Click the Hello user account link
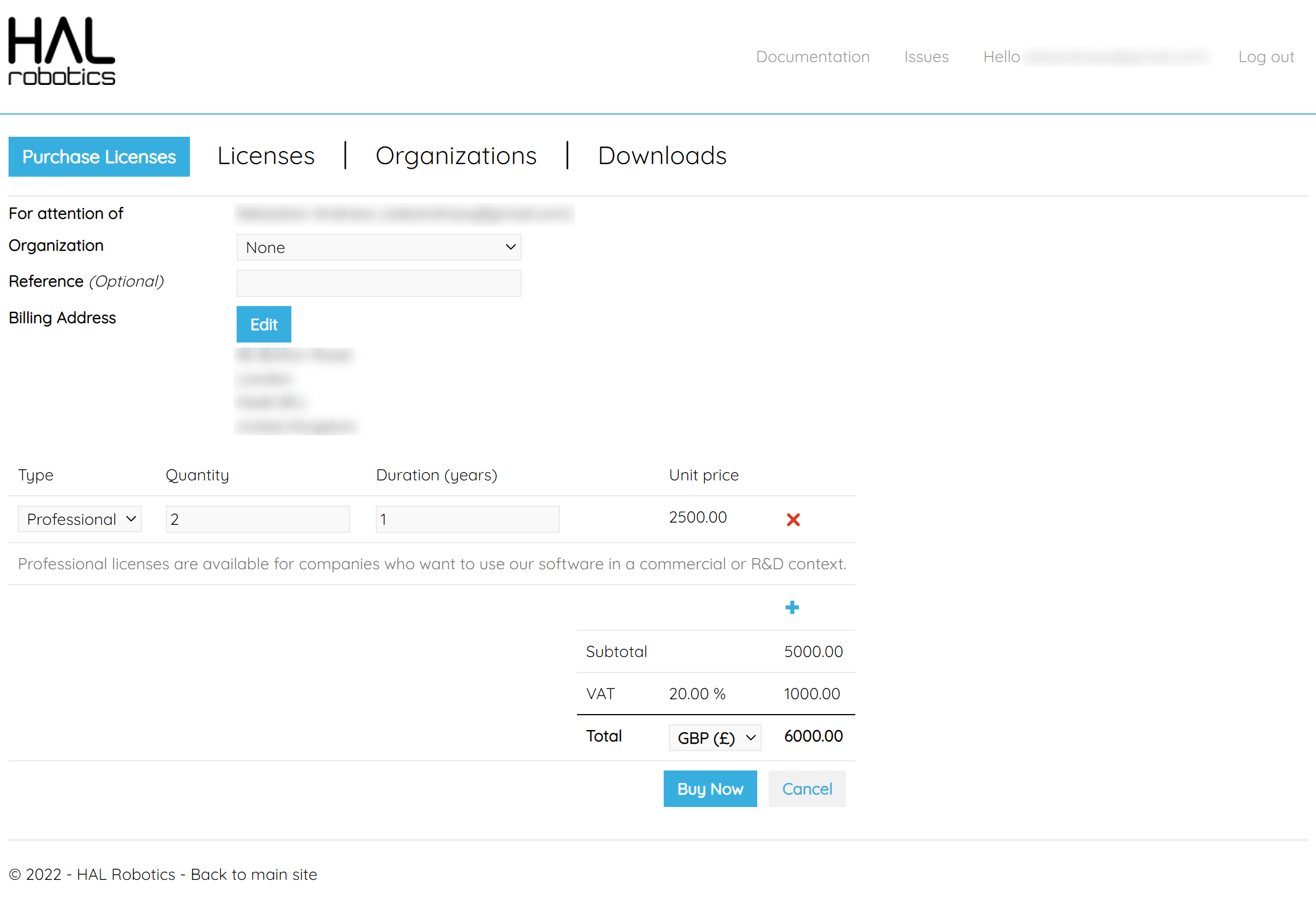This screenshot has width=1316, height=897. [x=1095, y=56]
